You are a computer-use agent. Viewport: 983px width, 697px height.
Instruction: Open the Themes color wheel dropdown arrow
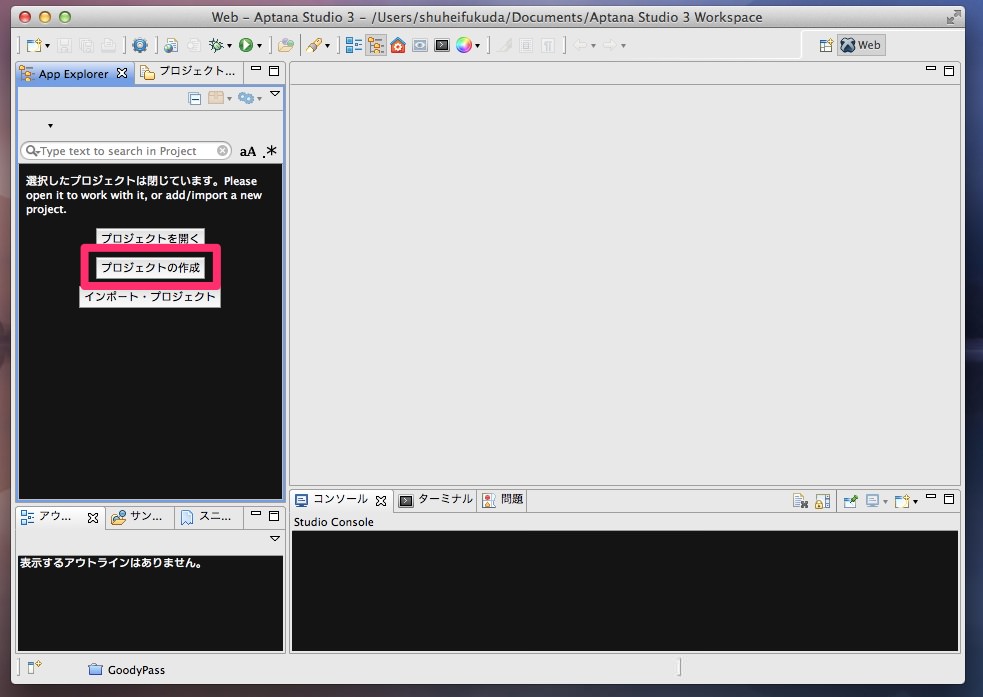pyautogui.click(x=477, y=46)
